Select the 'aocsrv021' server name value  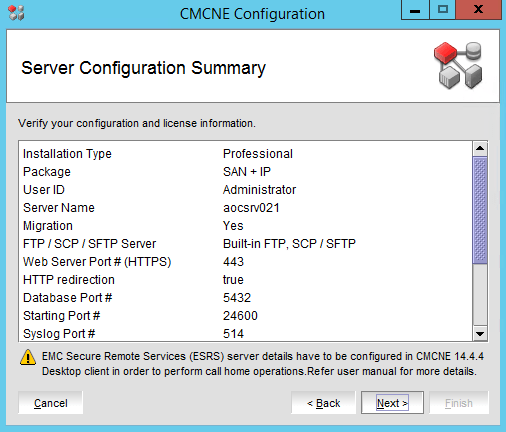point(251,208)
